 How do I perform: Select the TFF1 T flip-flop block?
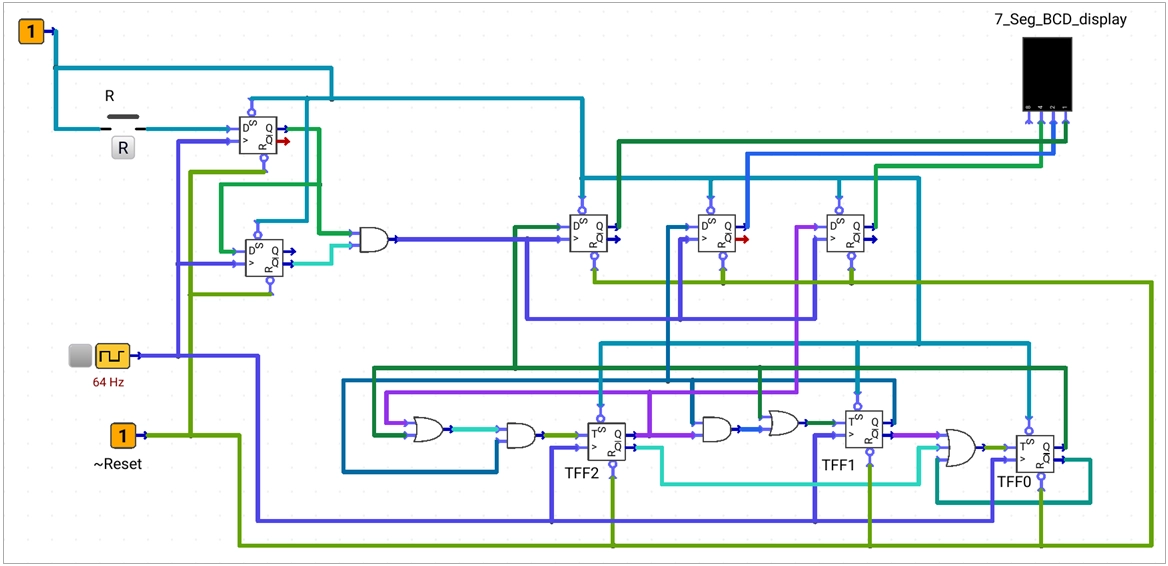click(863, 430)
